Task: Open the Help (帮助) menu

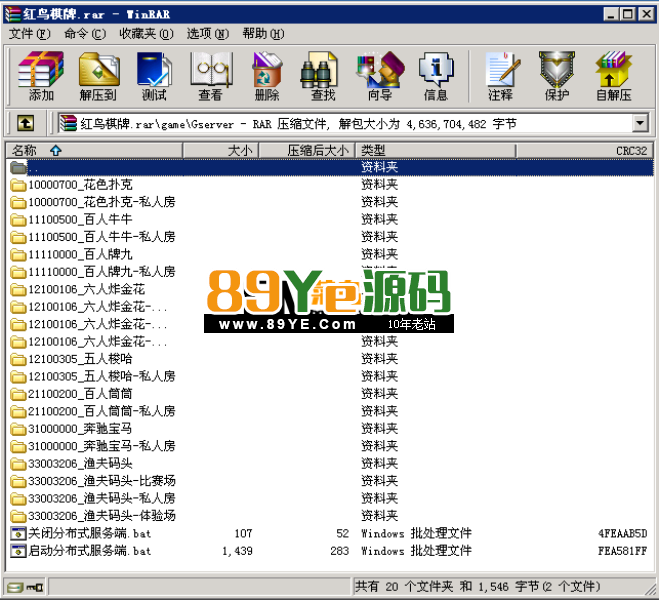Action: pos(263,34)
